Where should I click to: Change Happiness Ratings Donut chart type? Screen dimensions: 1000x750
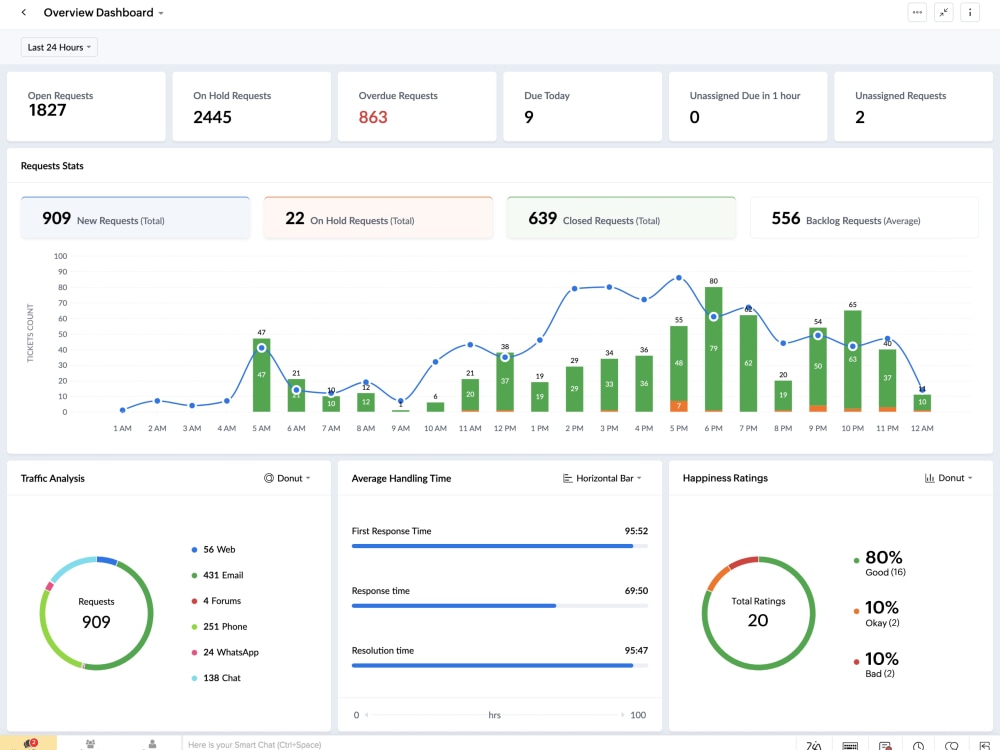948,478
